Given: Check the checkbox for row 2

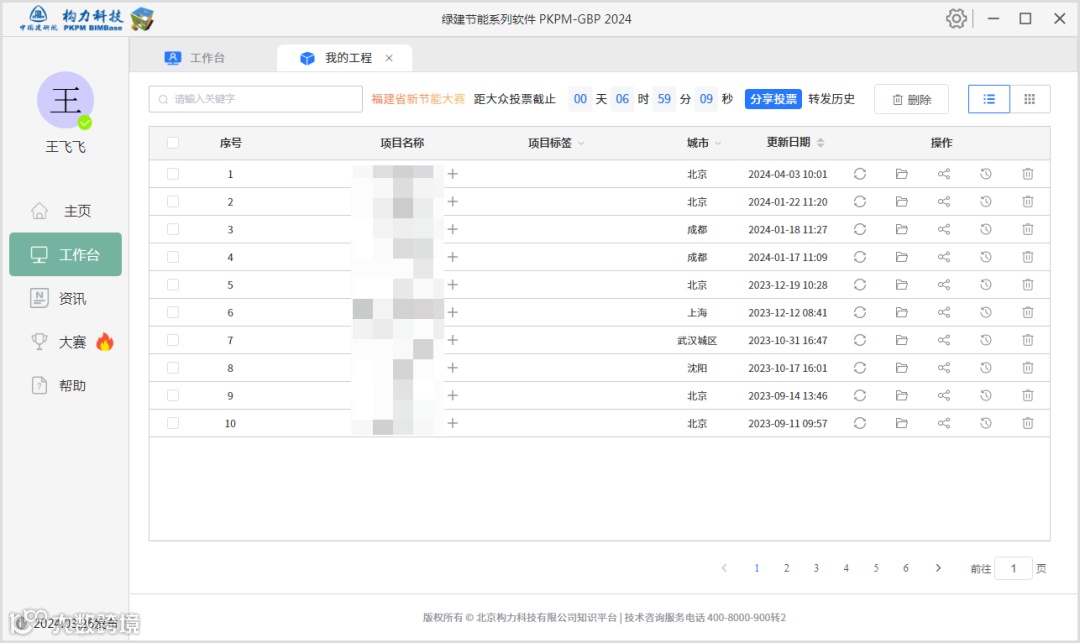Looking at the screenshot, I should [173, 202].
